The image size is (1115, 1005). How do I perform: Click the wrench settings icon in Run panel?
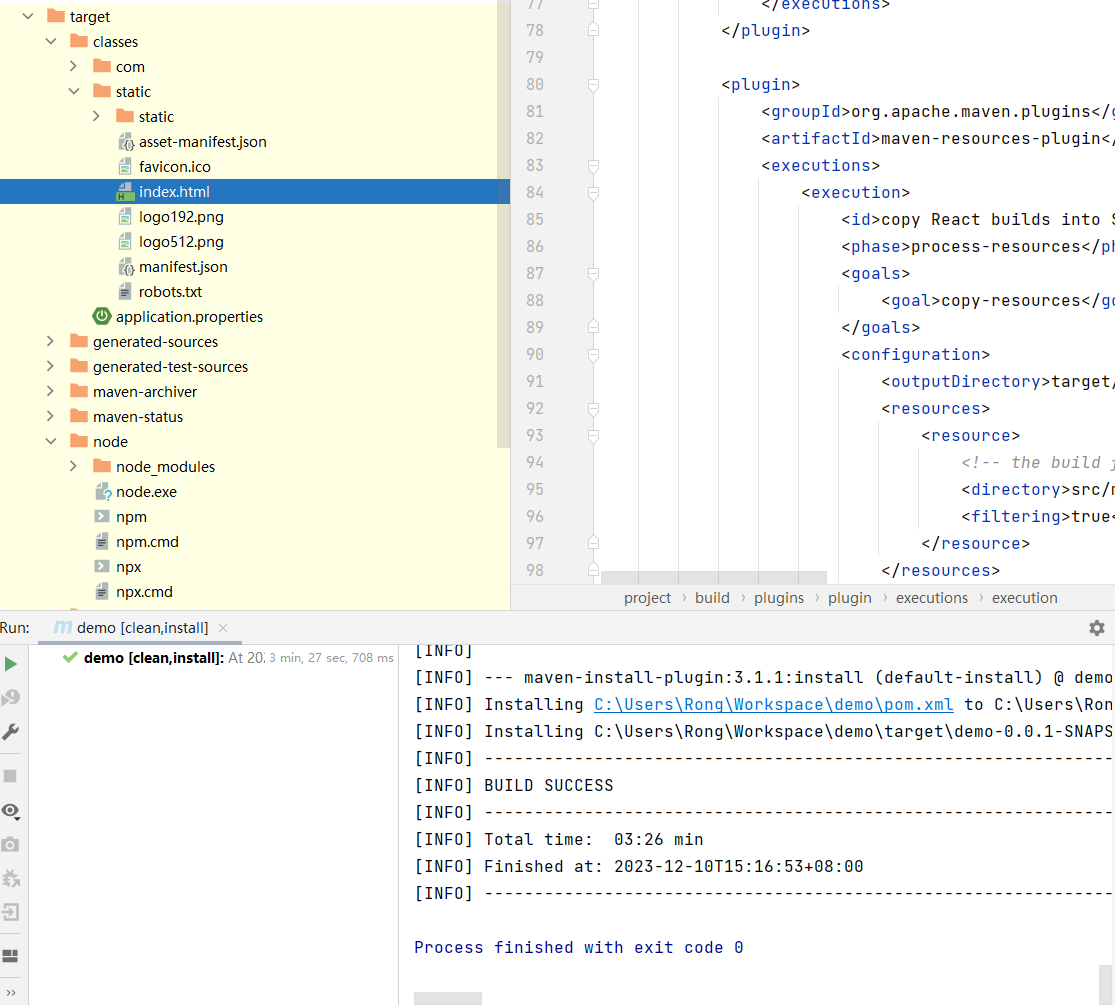click(11, 732)
